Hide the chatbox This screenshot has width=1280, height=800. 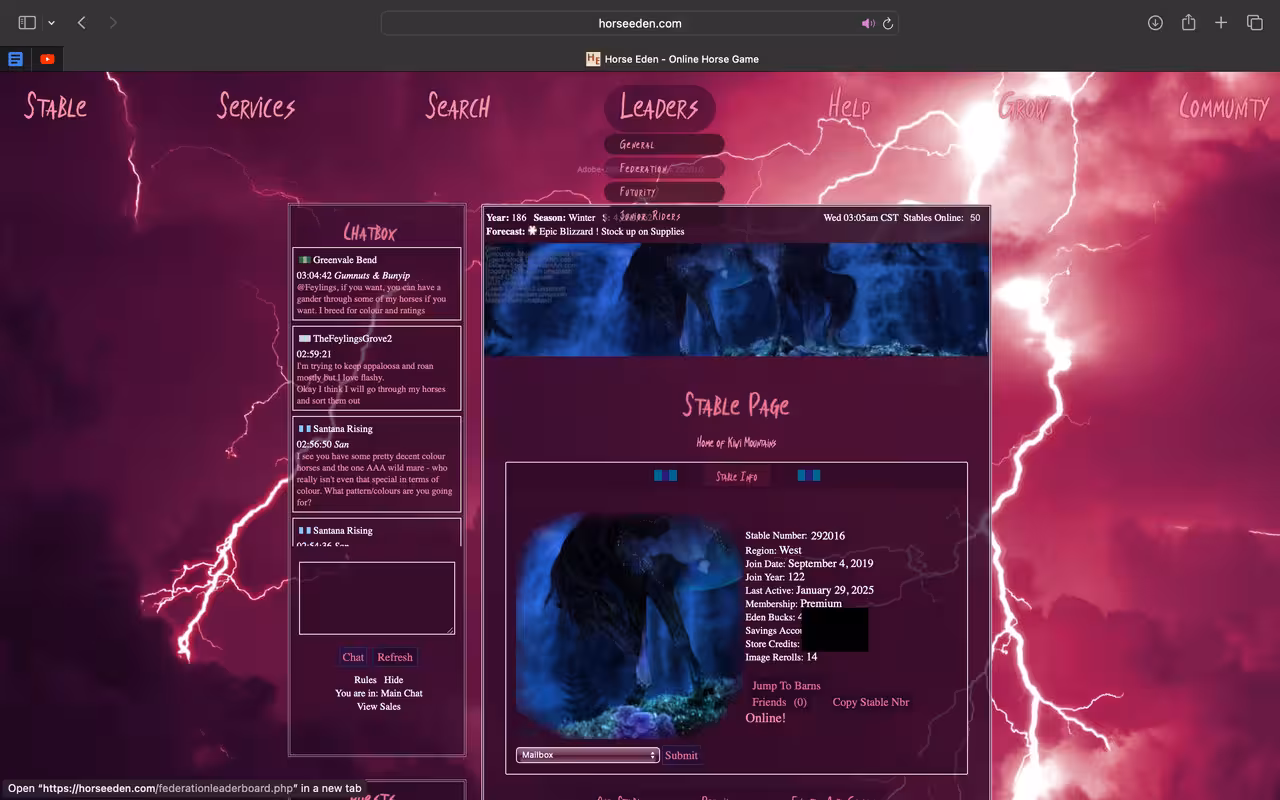(394, 680)
